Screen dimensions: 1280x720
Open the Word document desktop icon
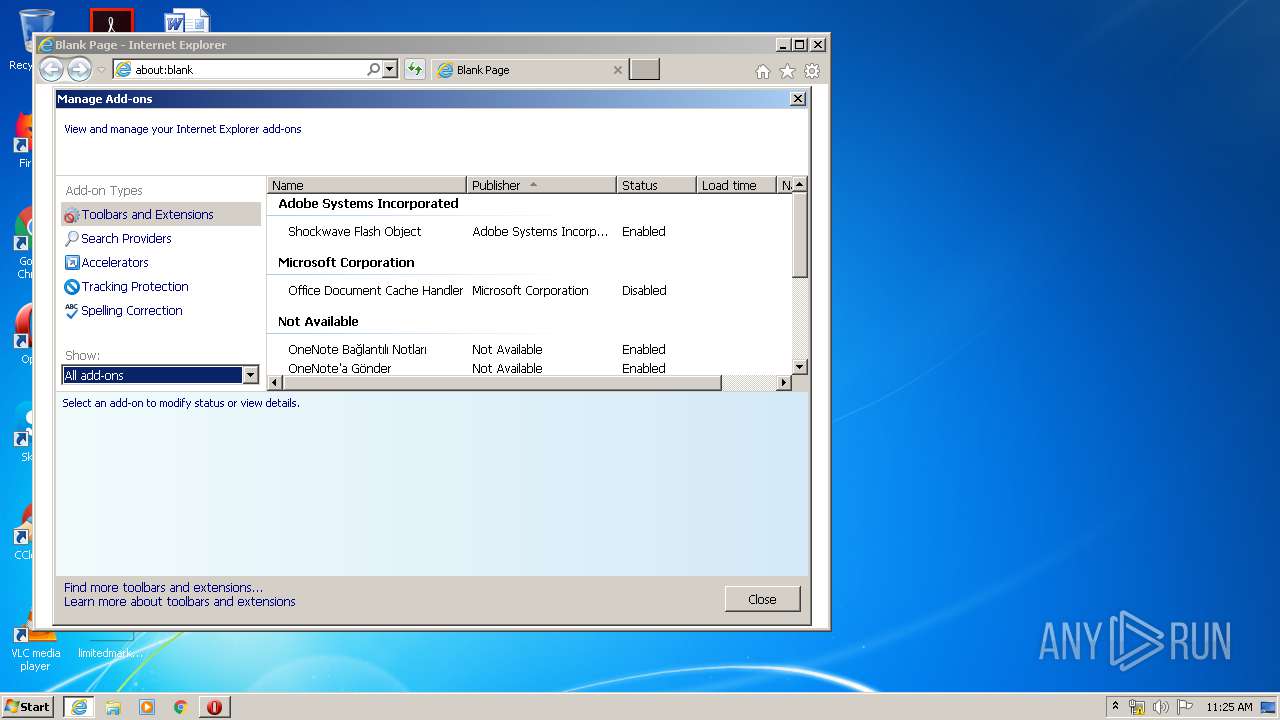pyautogui.click(x=187, y=20)
